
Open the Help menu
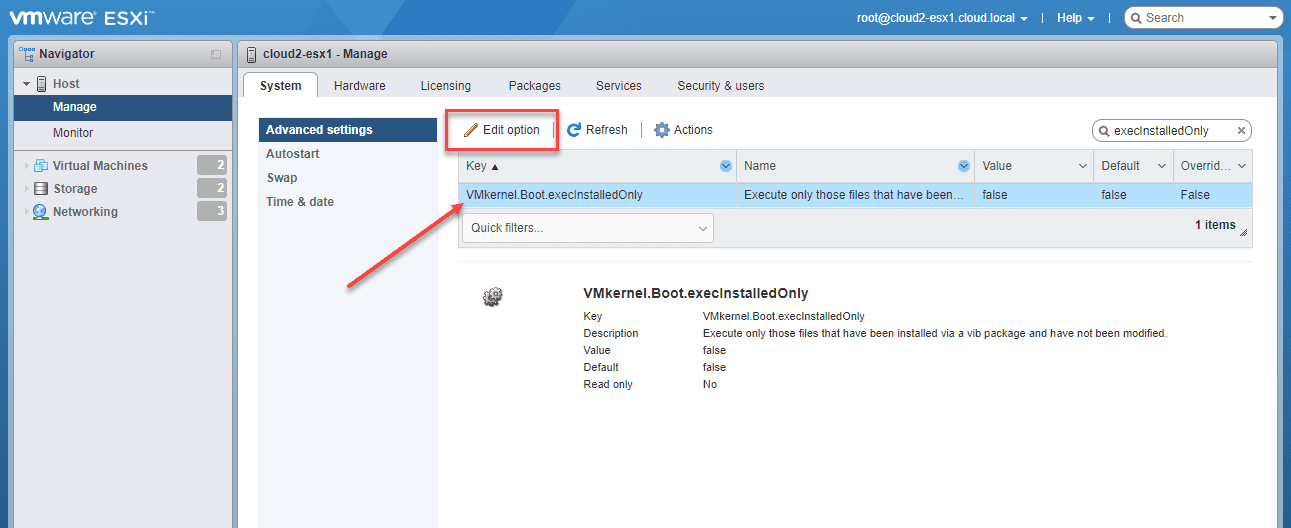[x=1076, y=18]
